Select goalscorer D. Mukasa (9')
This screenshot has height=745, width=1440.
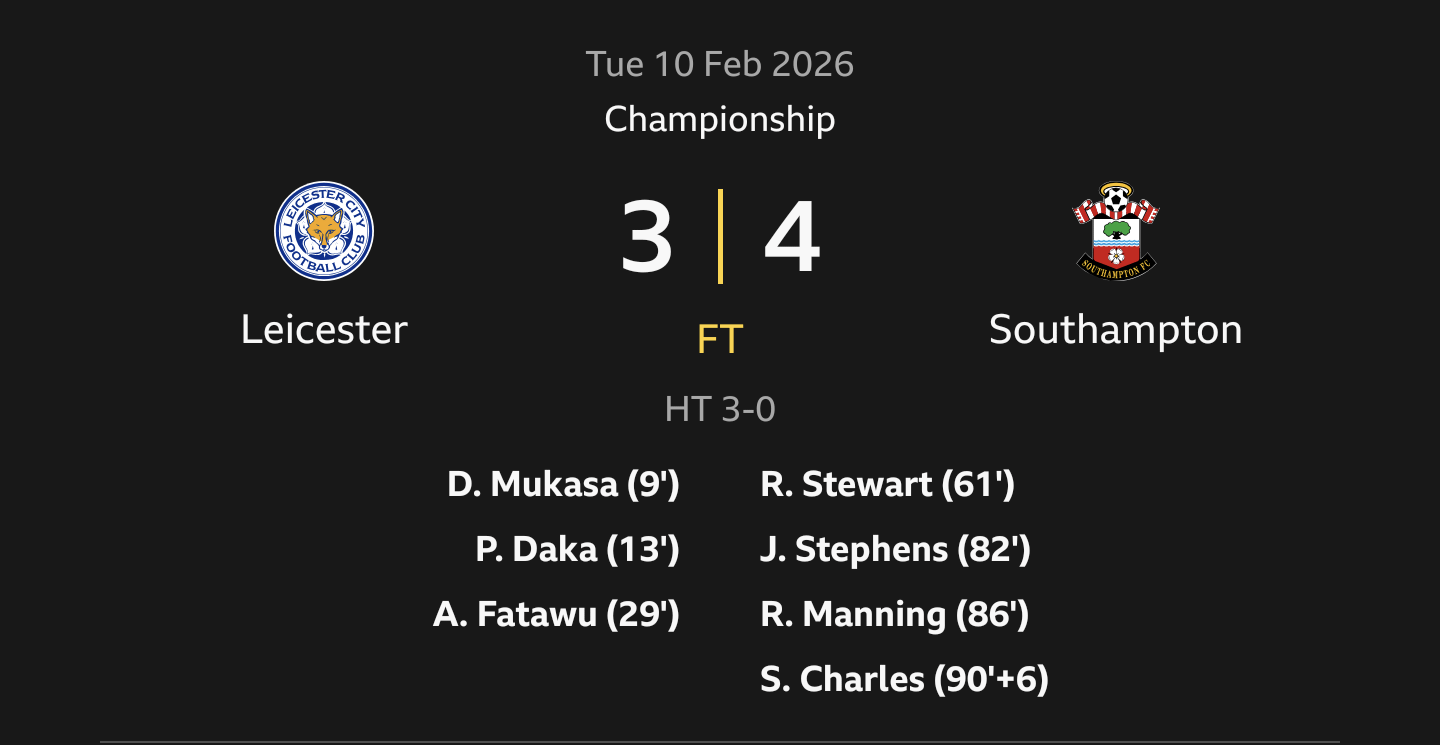tap(563, 485)
